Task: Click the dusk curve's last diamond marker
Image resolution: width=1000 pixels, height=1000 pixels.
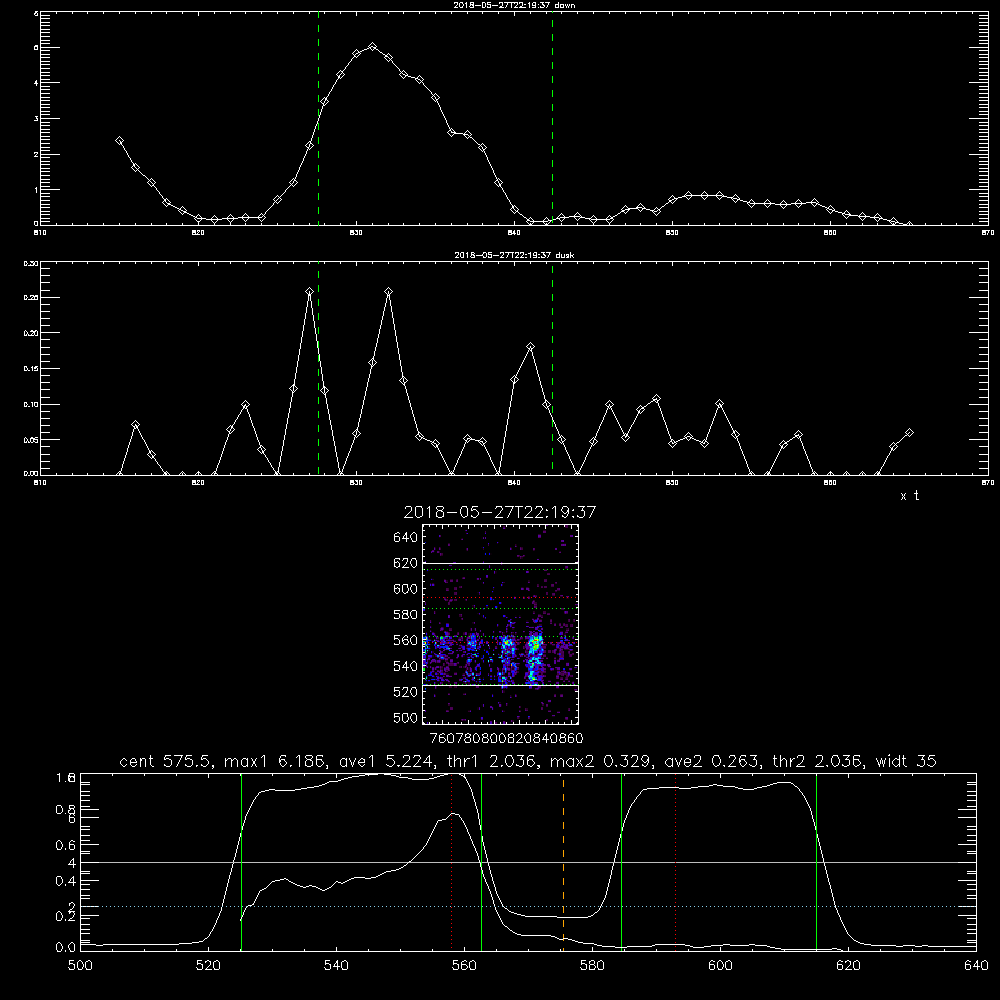Action: click(909, 432)
